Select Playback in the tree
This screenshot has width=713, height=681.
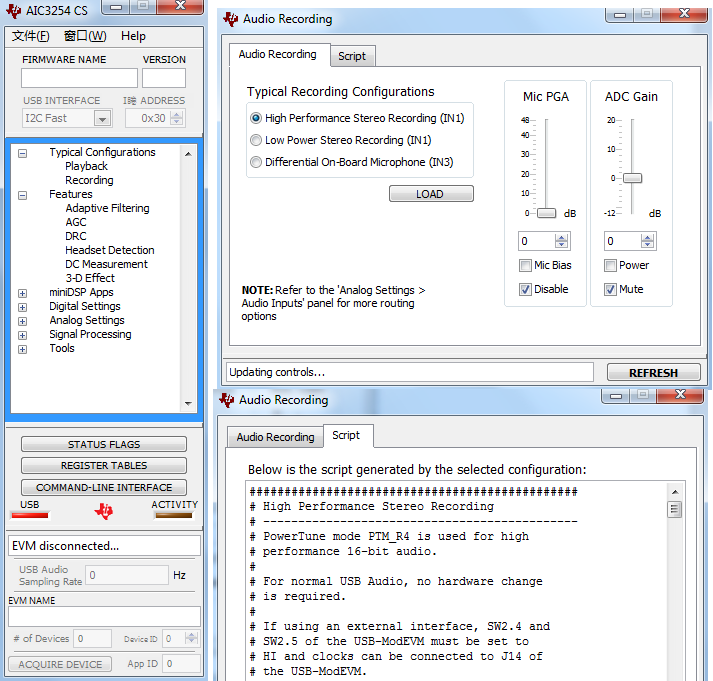[86, 166]
